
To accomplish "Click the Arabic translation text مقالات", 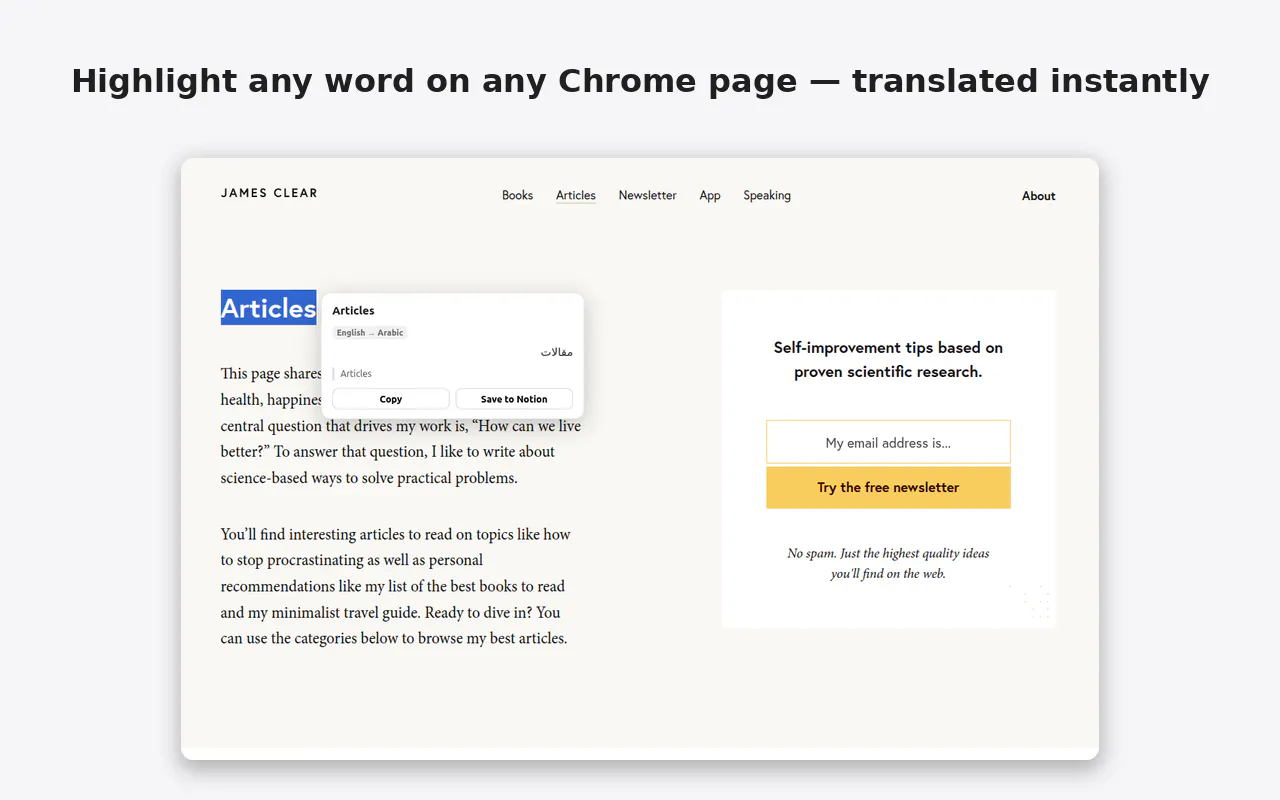I will [x=557, y=352].
